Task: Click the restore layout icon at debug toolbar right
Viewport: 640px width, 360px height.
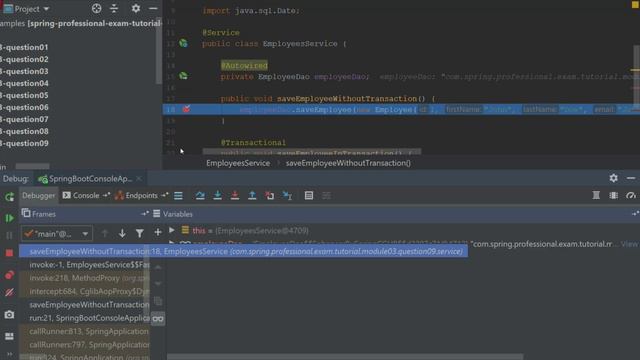Action: pos(596,196)
